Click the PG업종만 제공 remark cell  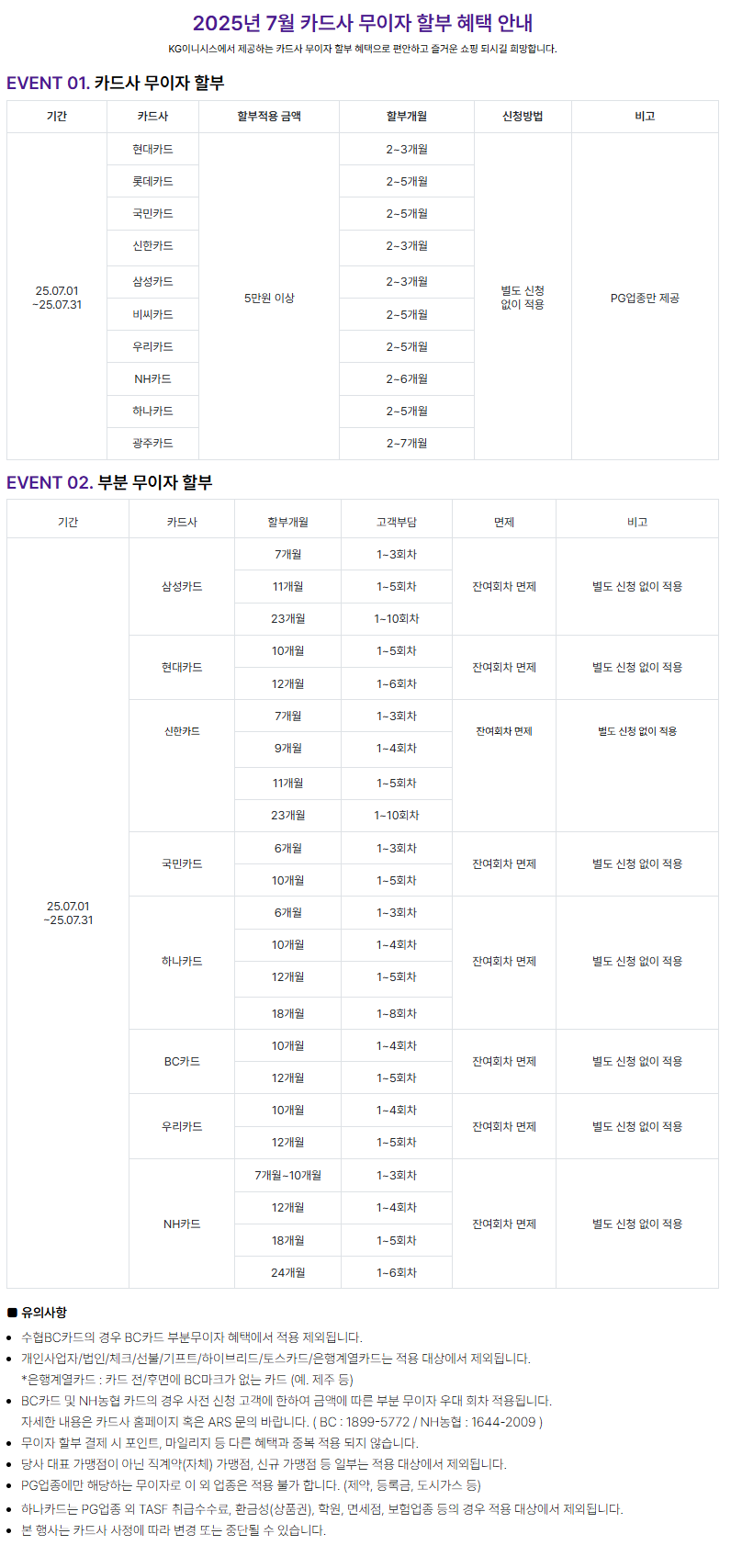click(645, 298)
